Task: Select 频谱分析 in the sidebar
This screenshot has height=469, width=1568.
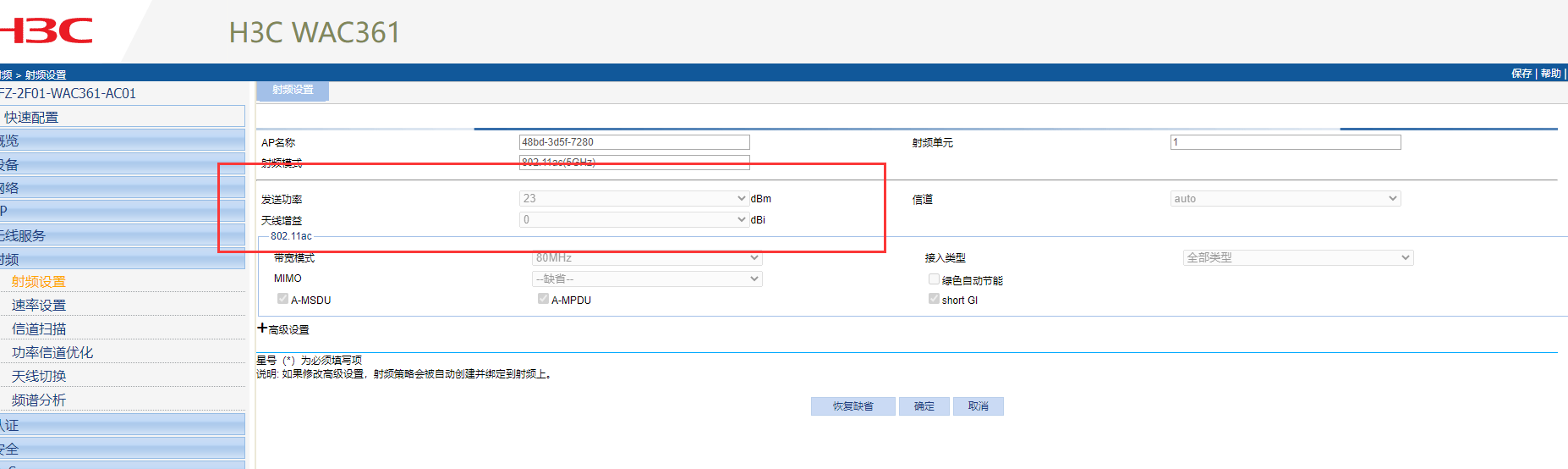Action: click(x=39, y=400)
